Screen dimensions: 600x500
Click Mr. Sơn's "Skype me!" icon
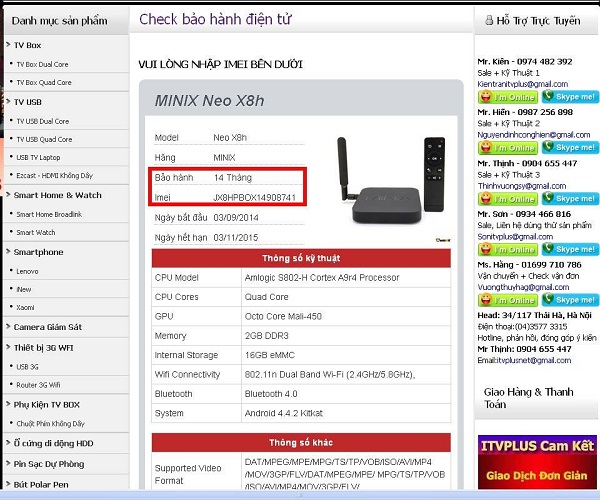[x=570, y=249]
